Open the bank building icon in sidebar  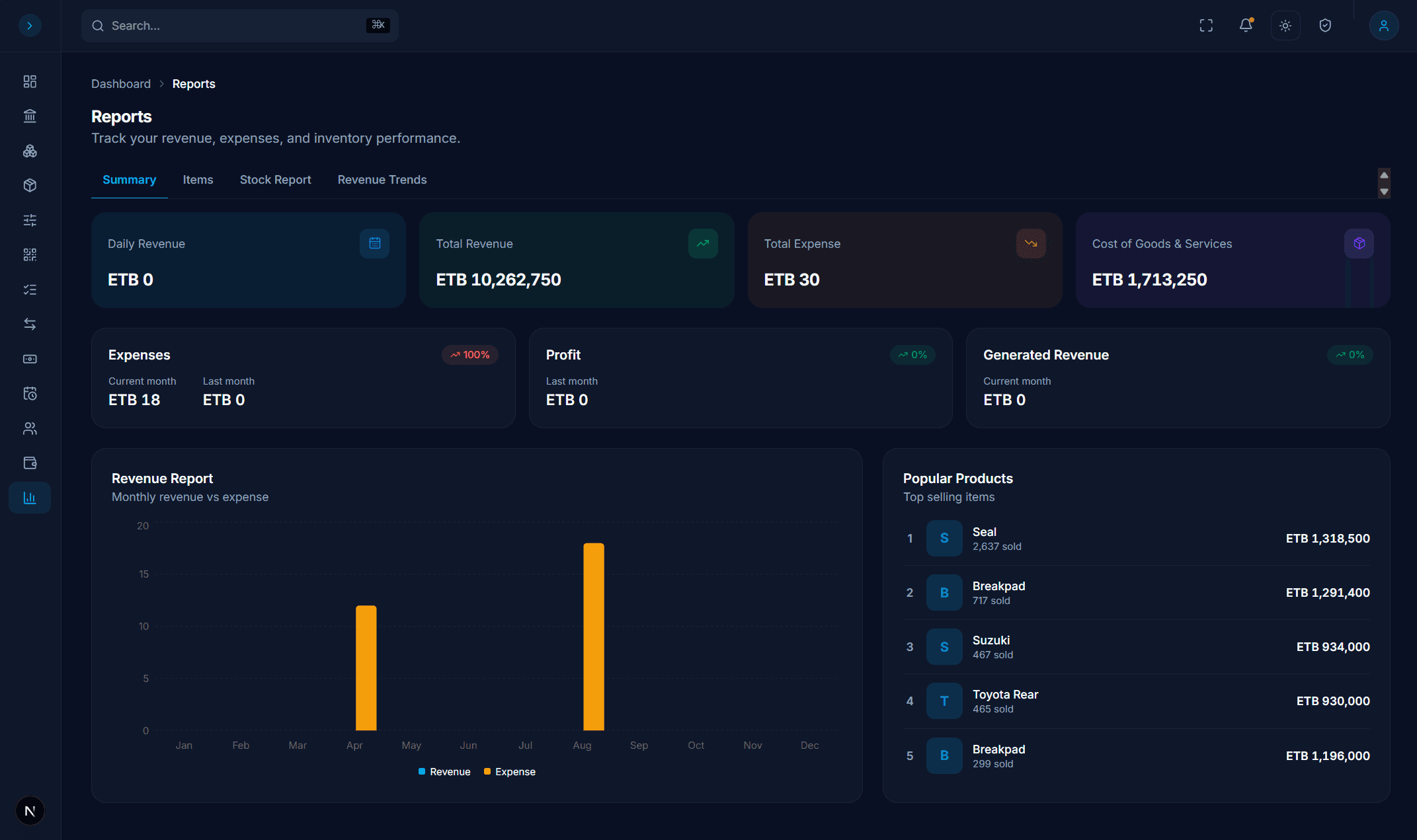pos(30,116)
